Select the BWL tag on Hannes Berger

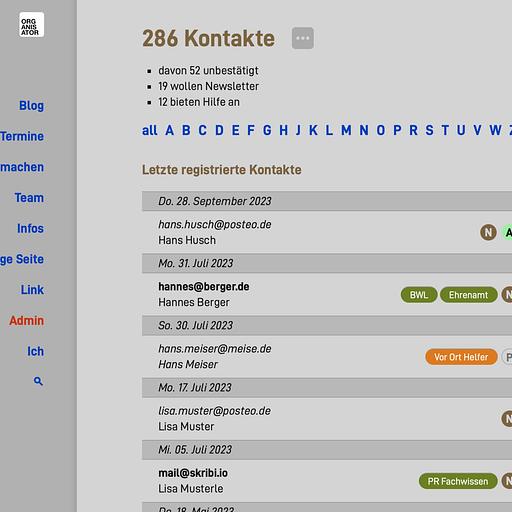coord(419,295)
